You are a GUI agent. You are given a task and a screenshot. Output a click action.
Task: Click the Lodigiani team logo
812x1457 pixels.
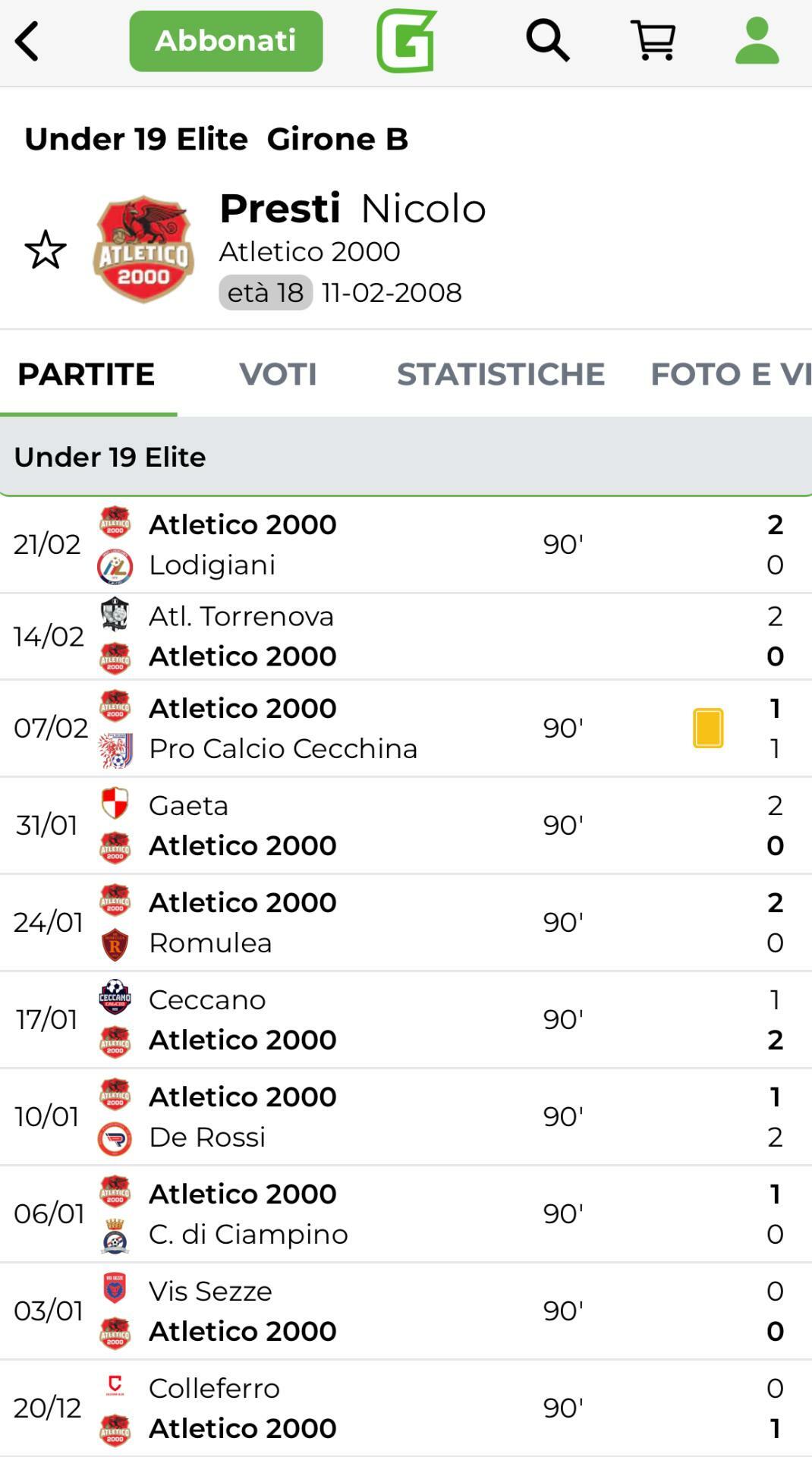(115, 566)
